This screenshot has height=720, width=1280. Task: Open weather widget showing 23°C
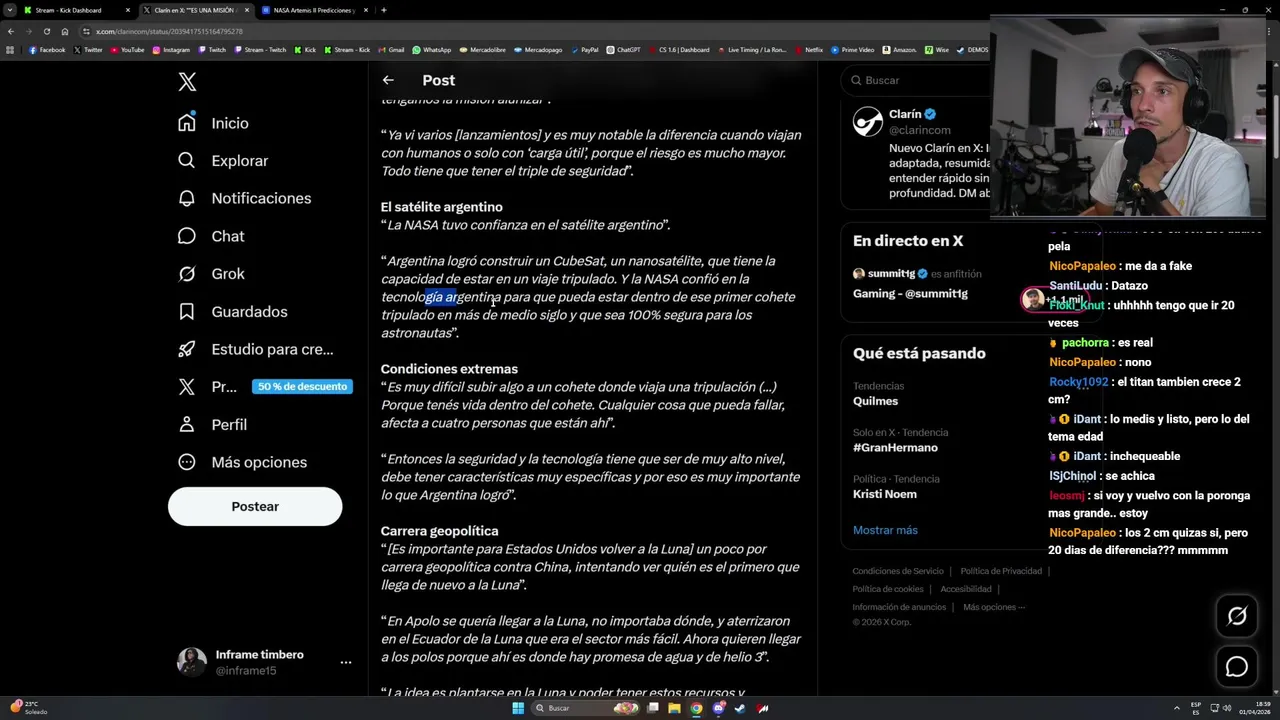(x=28, y=708)
